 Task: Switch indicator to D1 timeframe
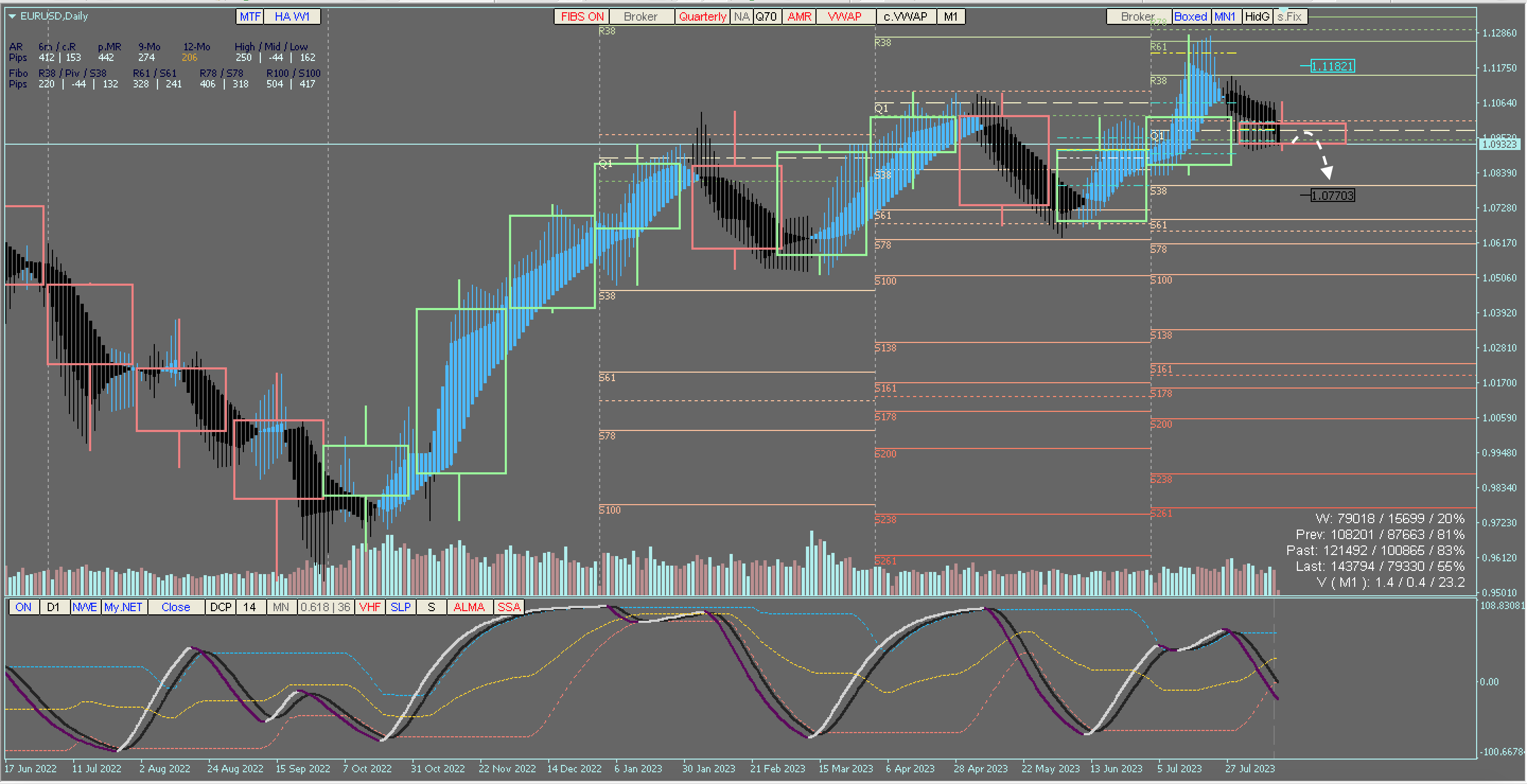point(54,607)
